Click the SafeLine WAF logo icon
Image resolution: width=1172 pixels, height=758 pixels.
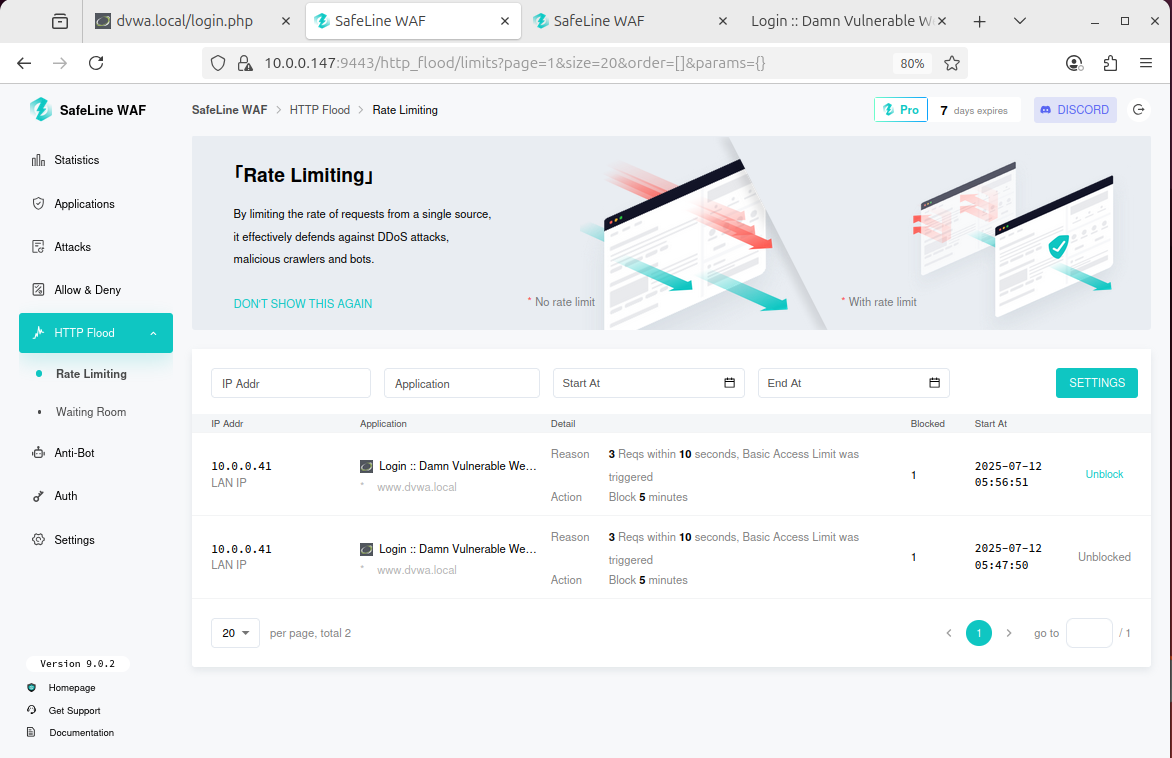(40, 109)
